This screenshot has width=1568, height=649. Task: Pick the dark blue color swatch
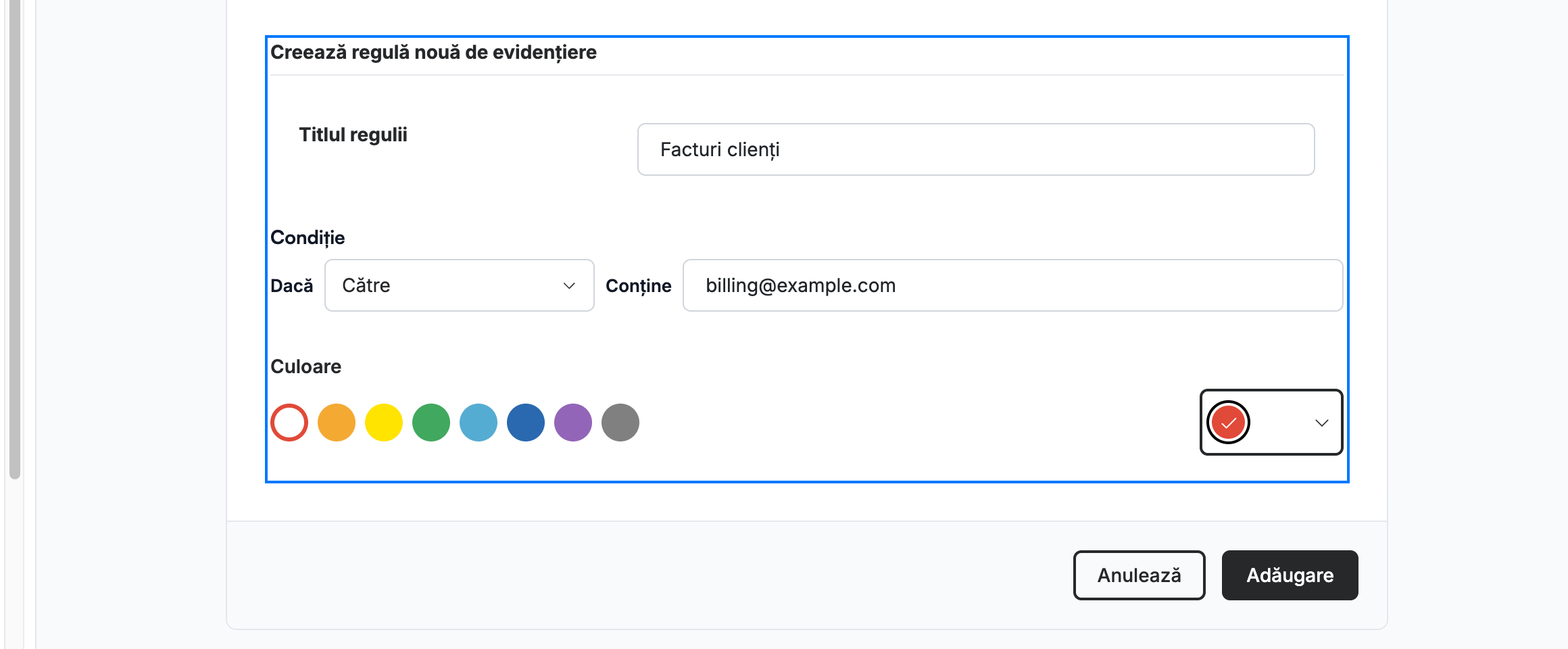526,423
